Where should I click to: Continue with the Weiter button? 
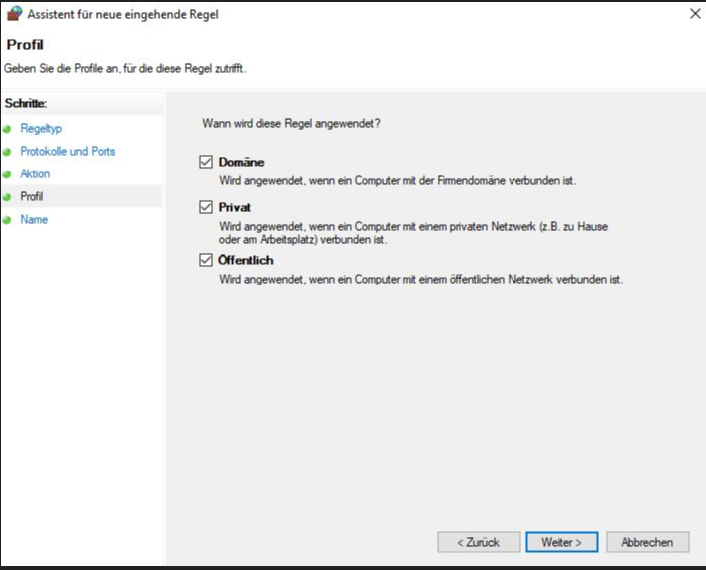(x=561, y=542)
